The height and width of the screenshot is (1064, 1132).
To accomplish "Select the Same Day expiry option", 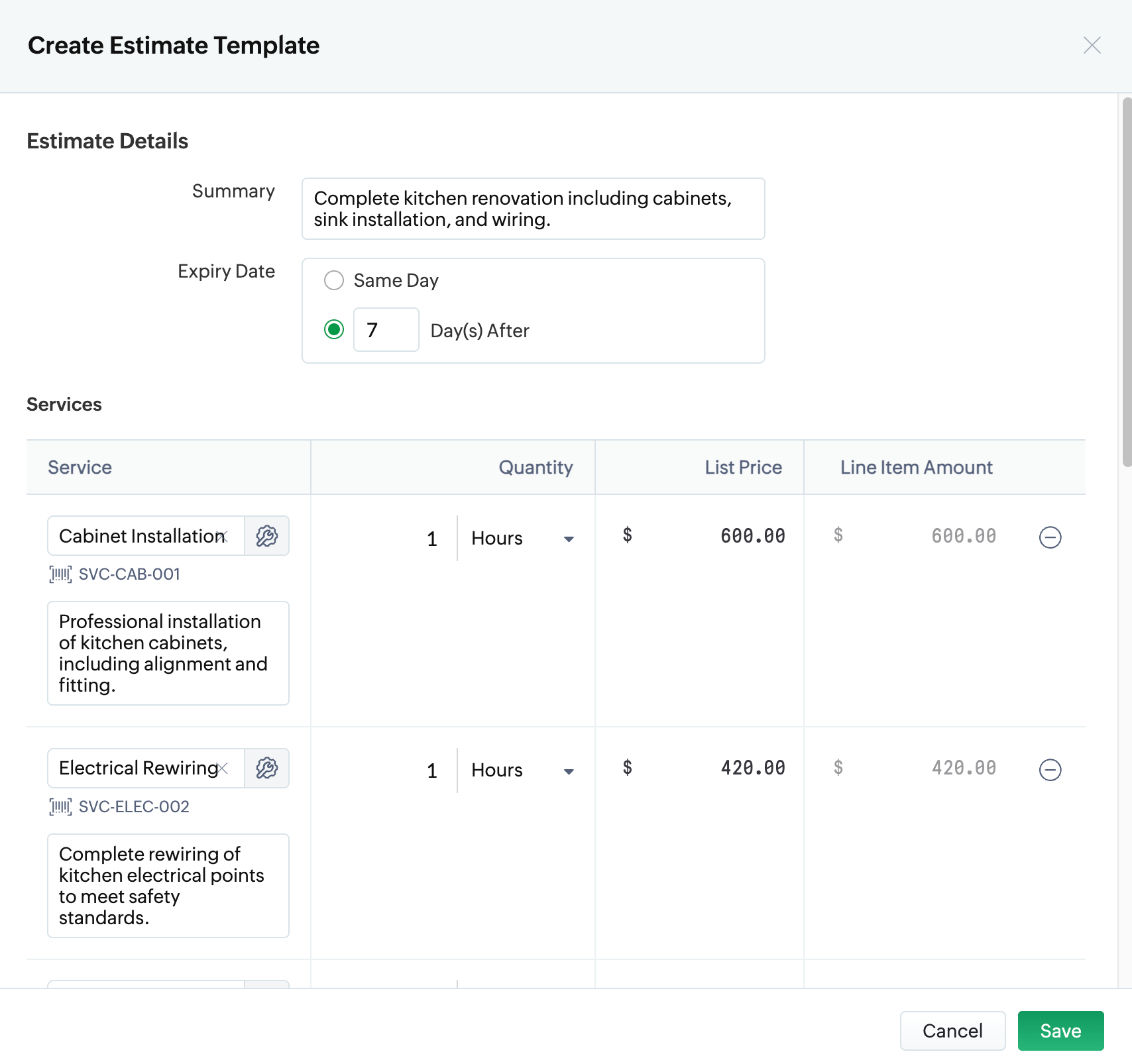I will click(x=334, y=280).
